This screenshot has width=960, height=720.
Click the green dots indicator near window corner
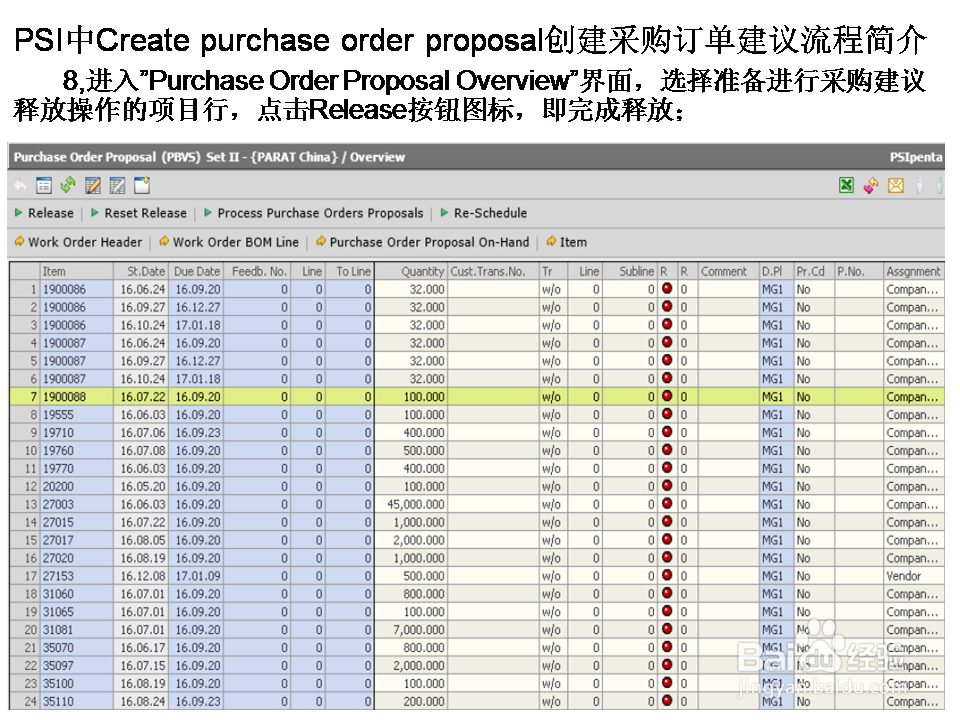pyautogui.click(x=940, y=185)
